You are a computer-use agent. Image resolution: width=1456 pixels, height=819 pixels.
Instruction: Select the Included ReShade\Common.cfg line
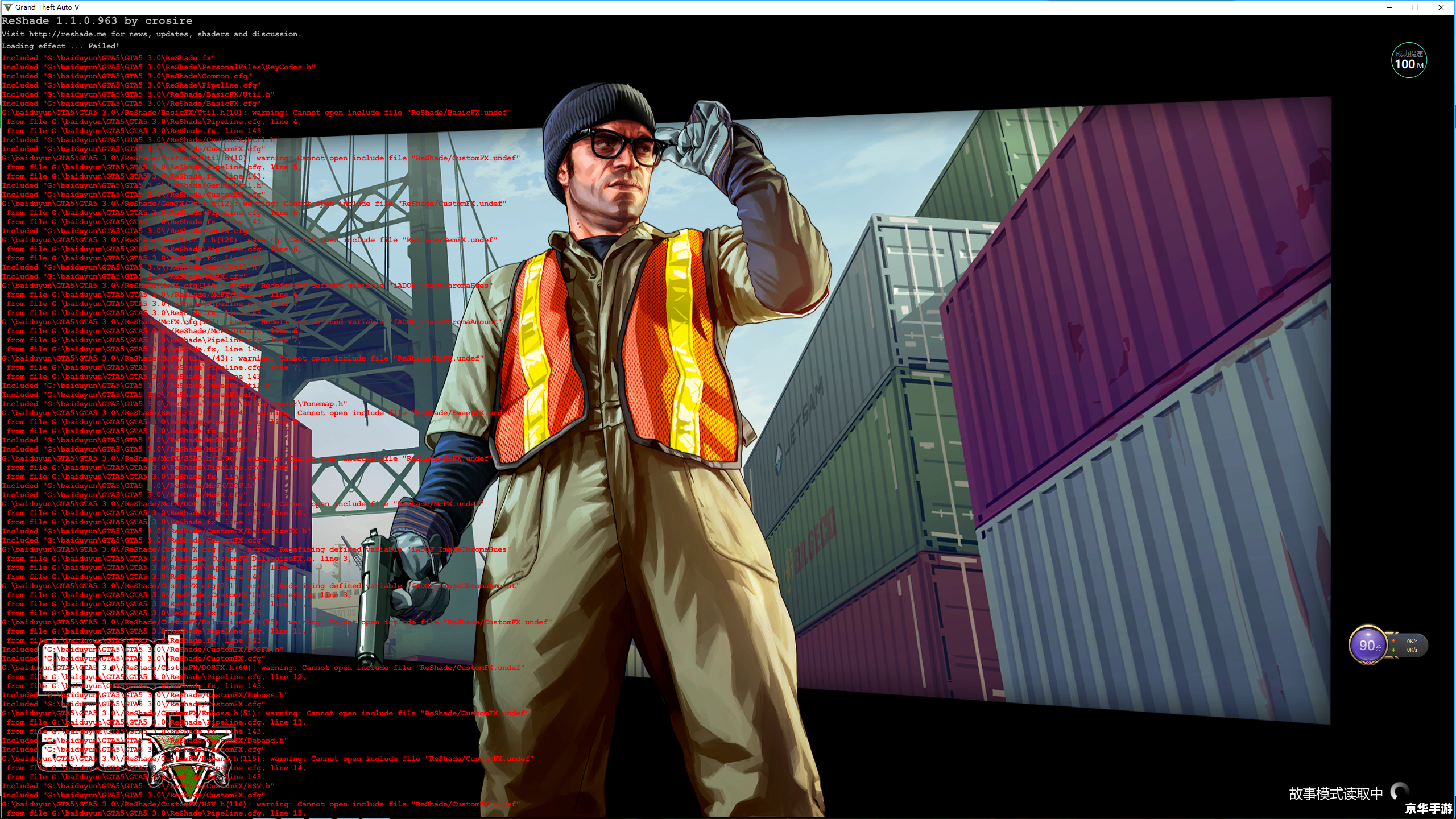pyautogui.click(x=127, y=76)
